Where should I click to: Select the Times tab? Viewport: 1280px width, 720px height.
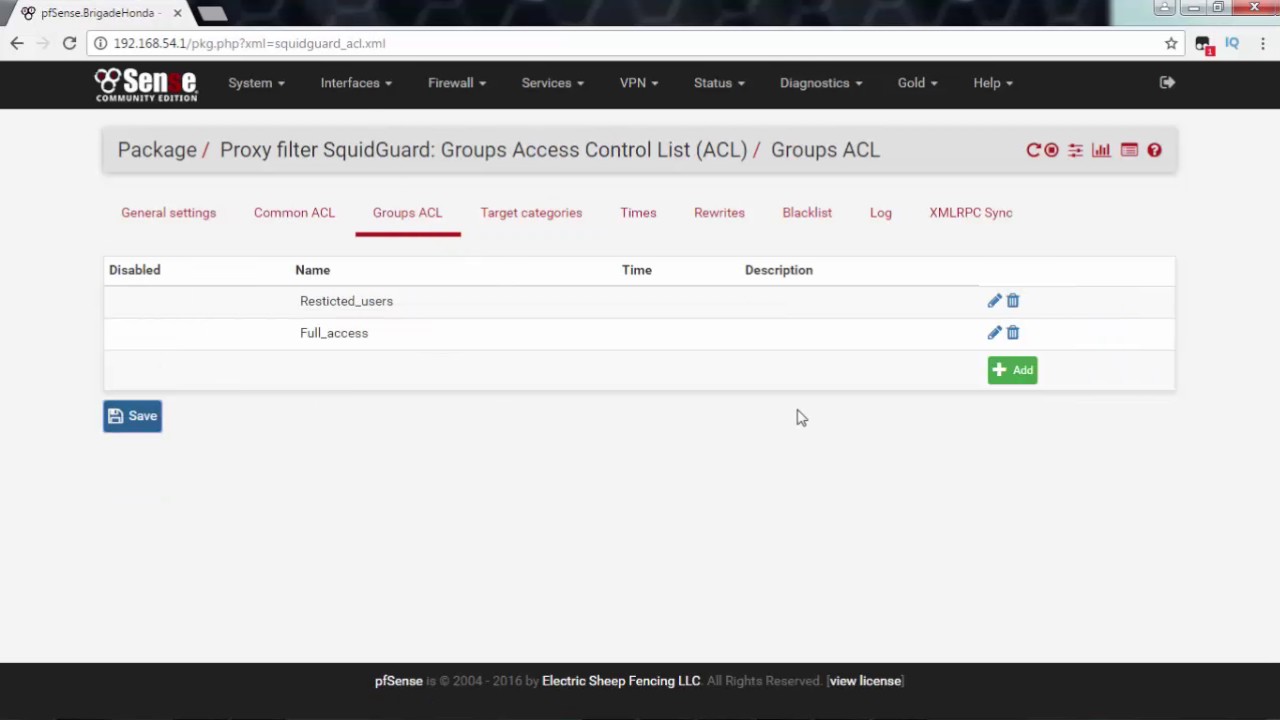pyautogui.click(x=638, y=213)
